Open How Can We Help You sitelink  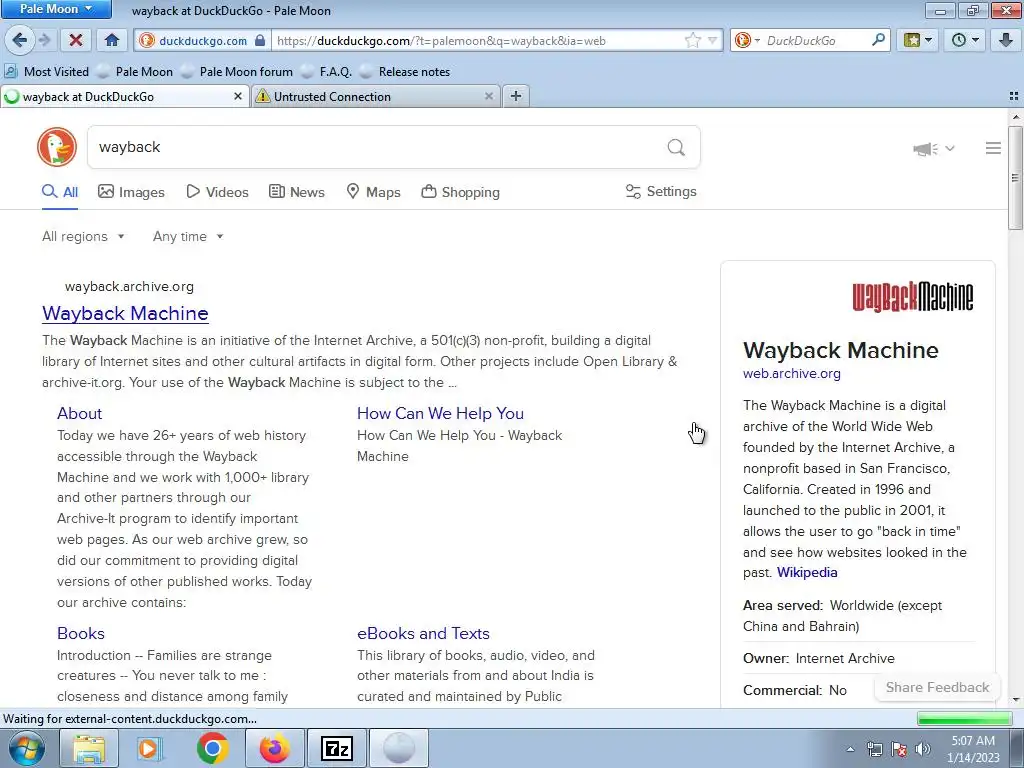tap(440, 413)
